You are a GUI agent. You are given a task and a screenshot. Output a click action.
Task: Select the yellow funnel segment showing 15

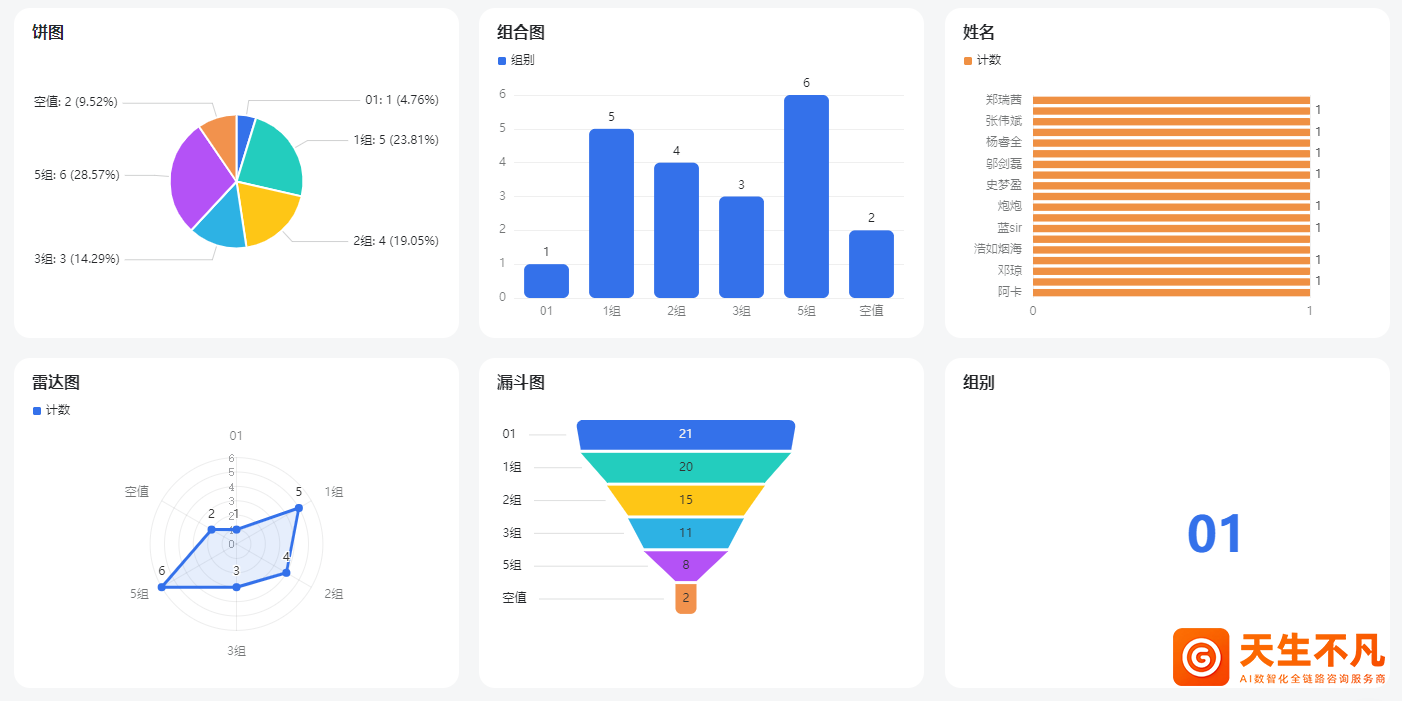686,500
